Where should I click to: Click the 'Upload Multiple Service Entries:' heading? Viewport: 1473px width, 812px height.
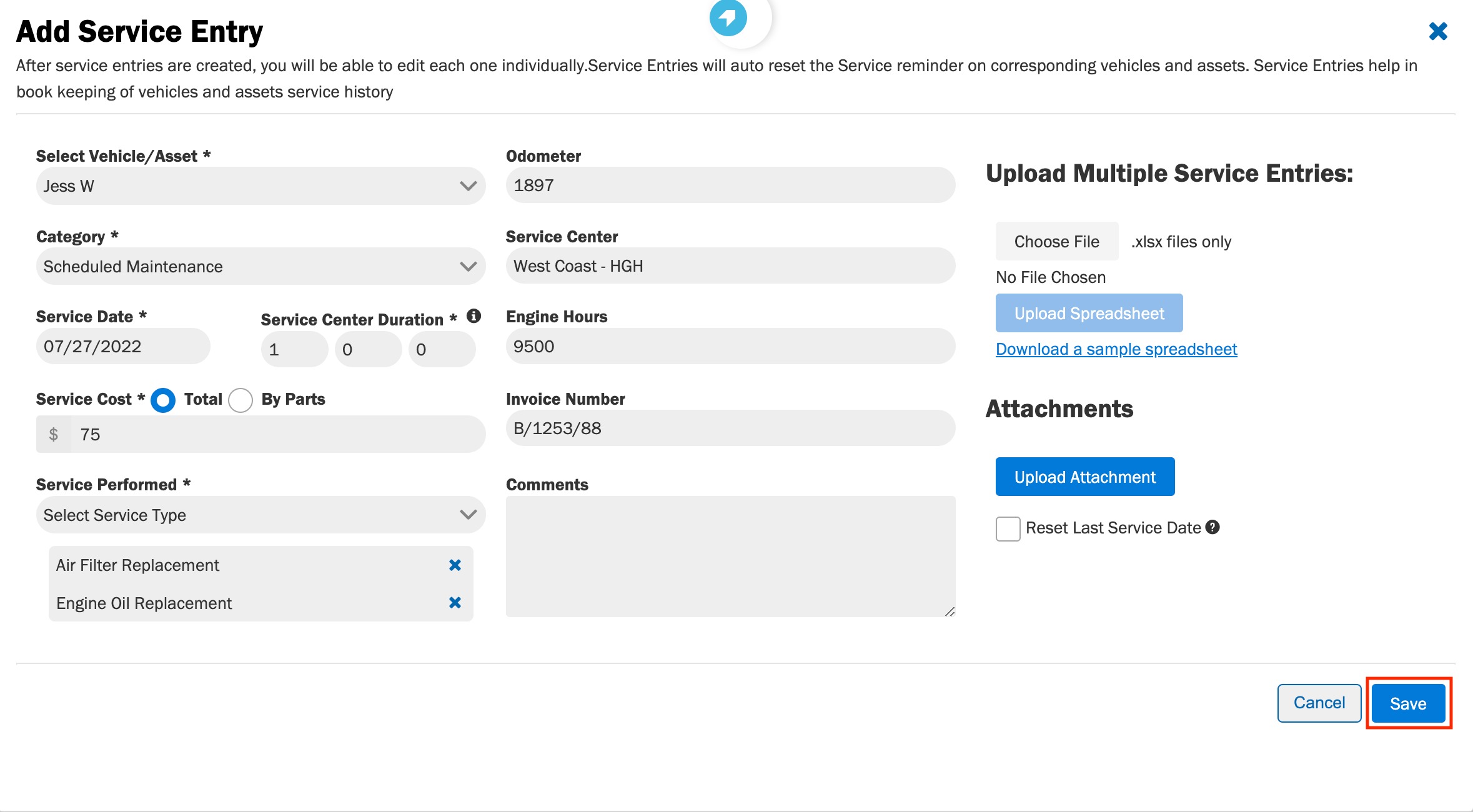(1169, 173)
